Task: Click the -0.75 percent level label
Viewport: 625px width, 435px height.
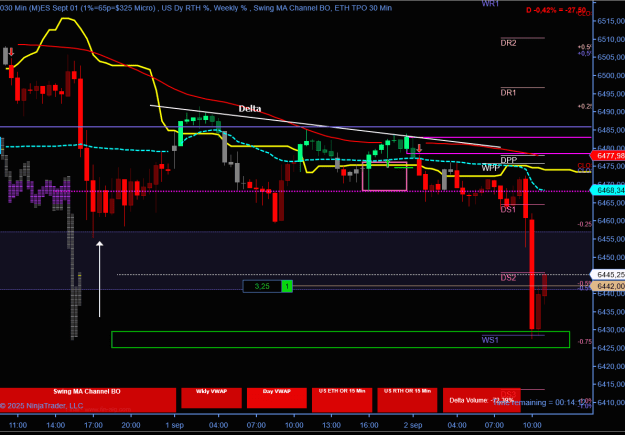Action: [x=585, y=341]
